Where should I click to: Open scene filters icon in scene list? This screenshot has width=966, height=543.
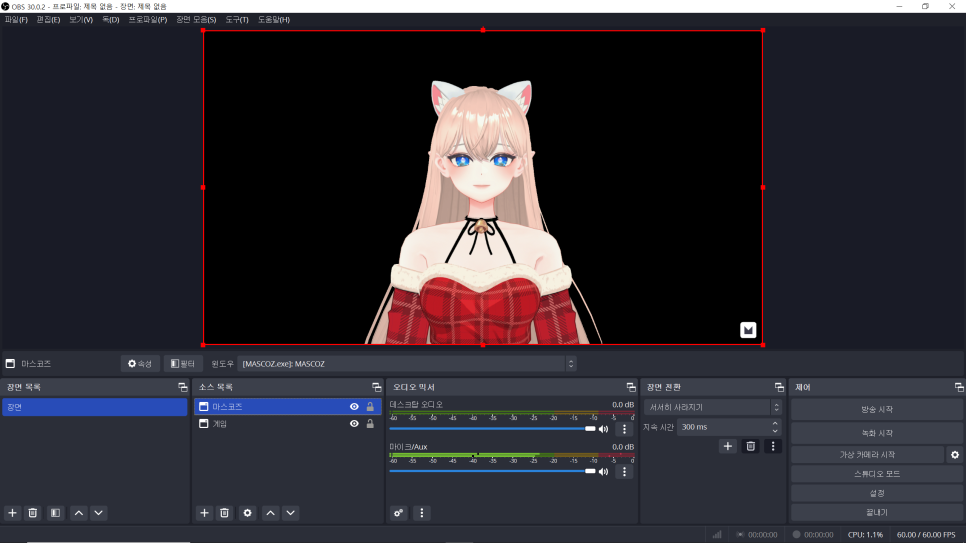(55, 513)
